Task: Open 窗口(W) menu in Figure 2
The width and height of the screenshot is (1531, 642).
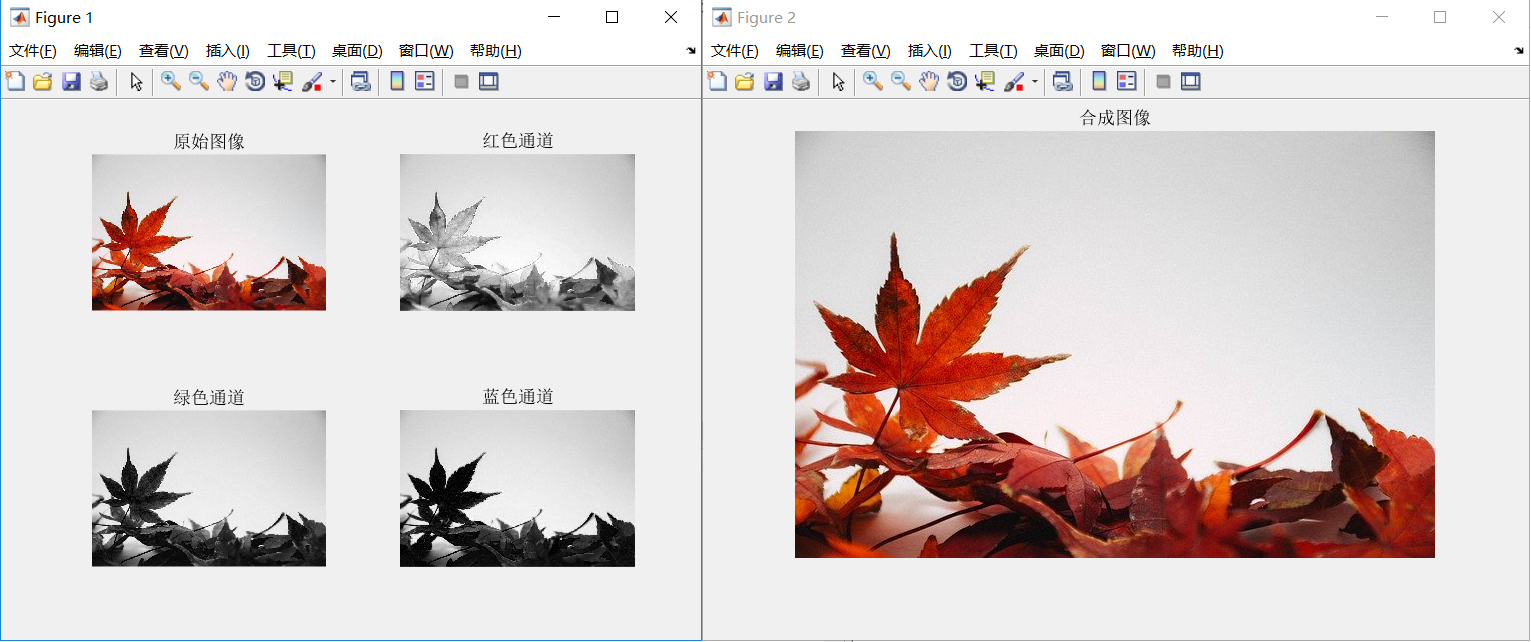Action: coord(1128,51)
